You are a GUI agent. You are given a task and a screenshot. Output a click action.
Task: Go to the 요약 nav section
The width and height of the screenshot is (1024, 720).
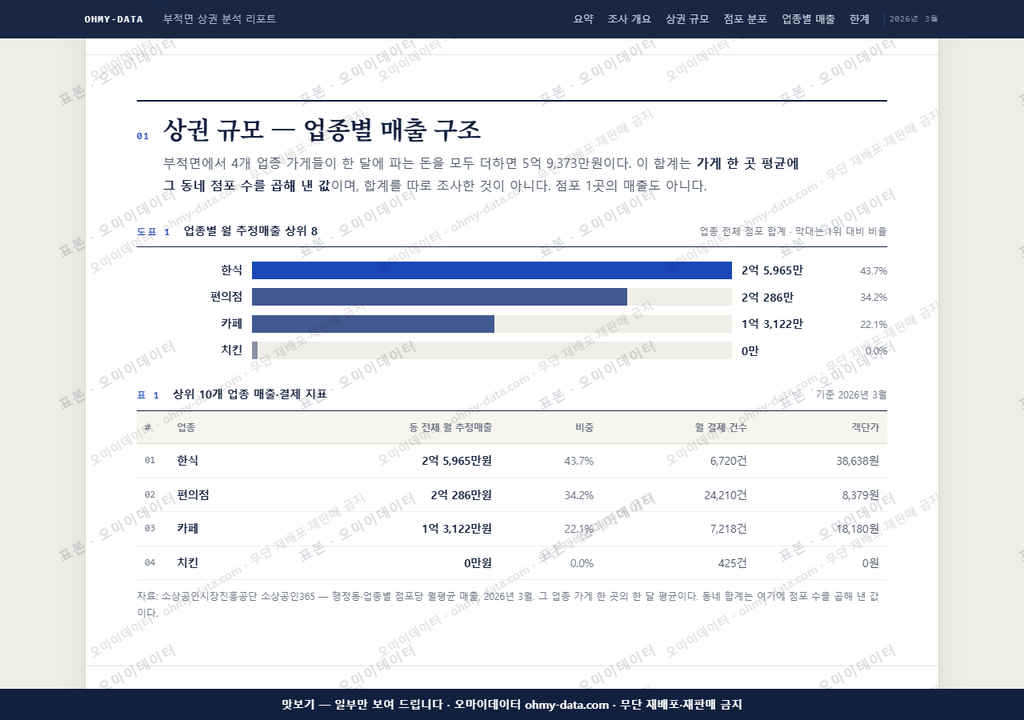583,19
